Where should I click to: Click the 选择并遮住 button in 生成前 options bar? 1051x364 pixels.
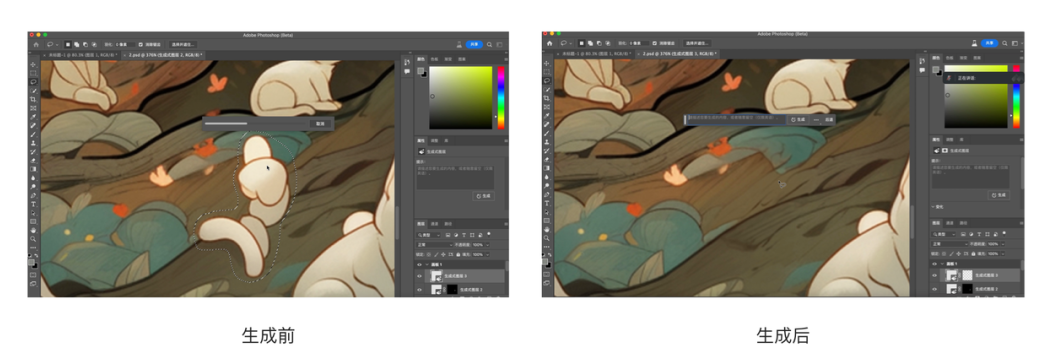(184, 44)
